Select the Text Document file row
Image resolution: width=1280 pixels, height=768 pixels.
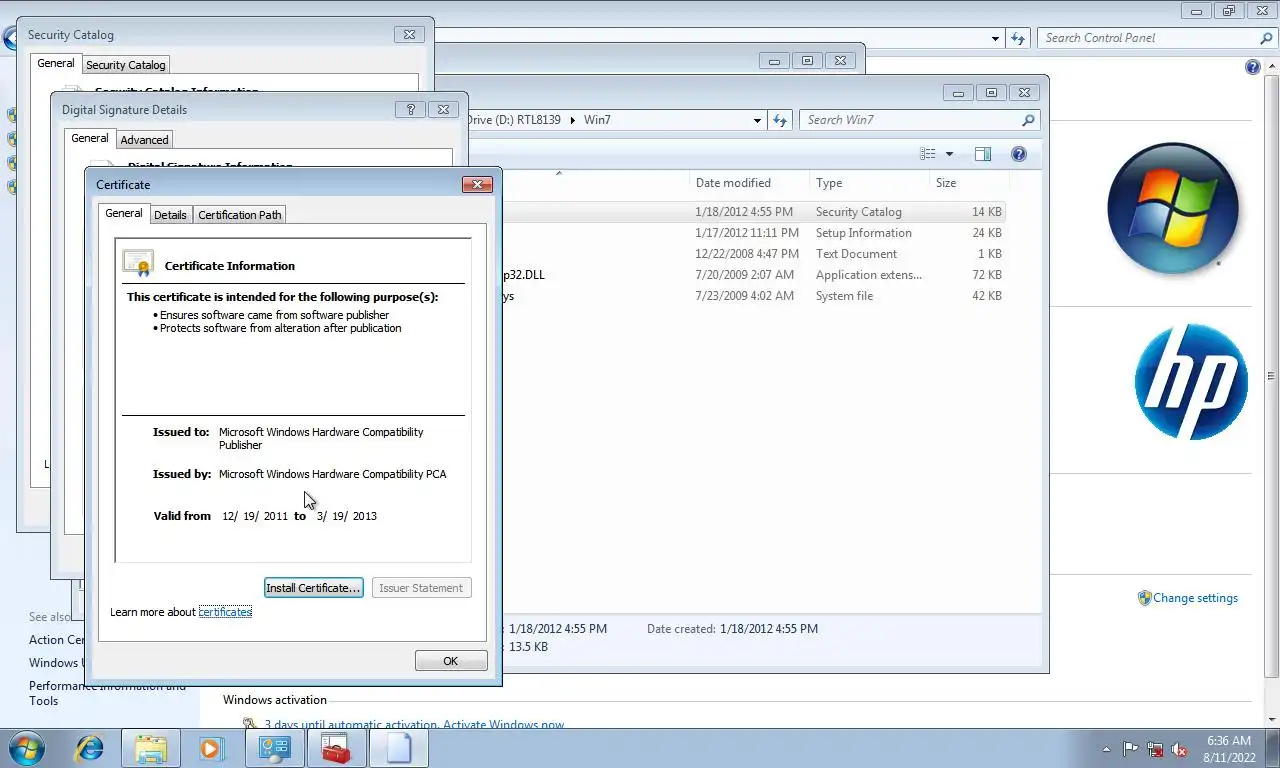[752, 254]
